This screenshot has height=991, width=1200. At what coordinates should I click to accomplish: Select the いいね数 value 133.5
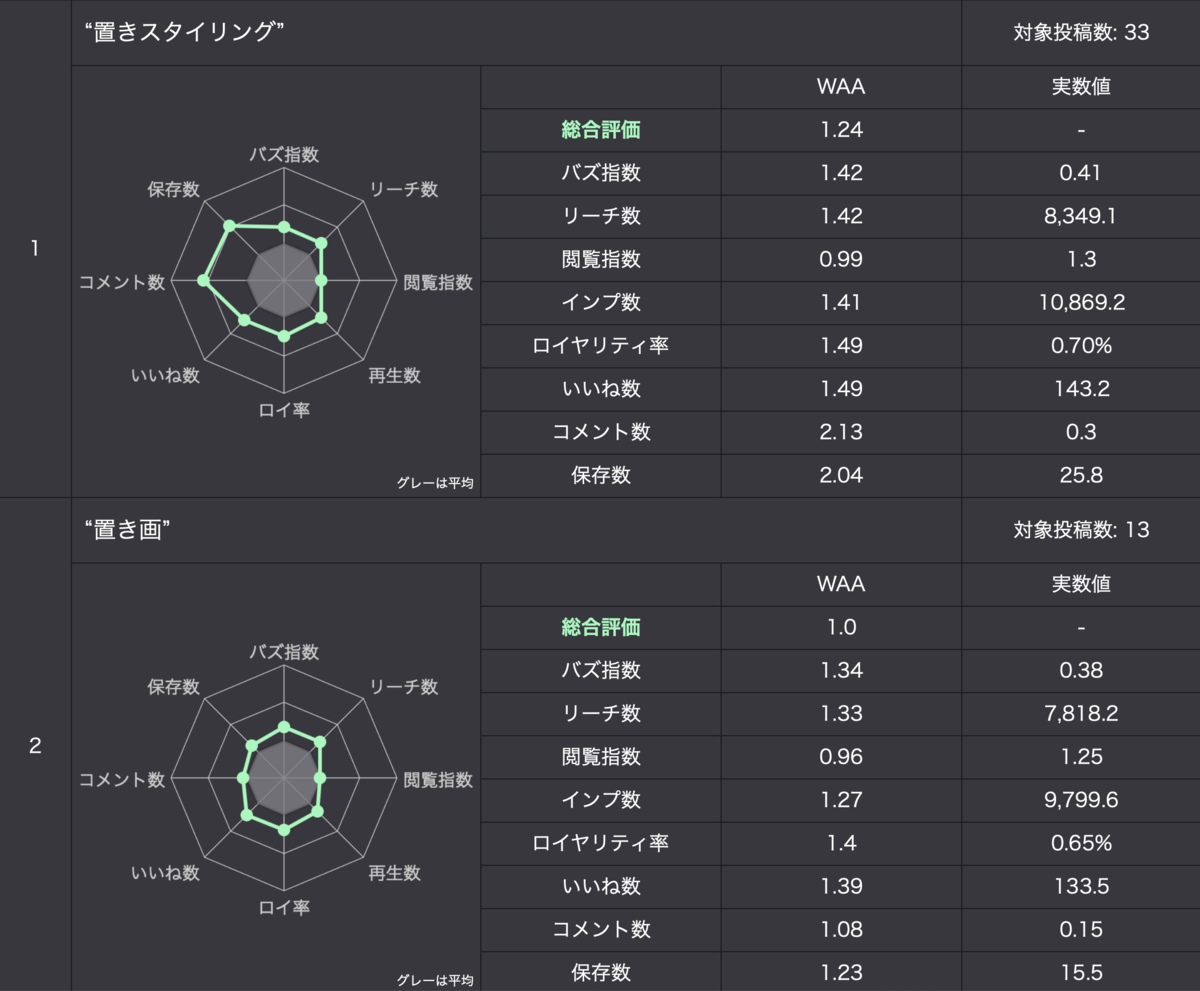tap(1081, 886)
